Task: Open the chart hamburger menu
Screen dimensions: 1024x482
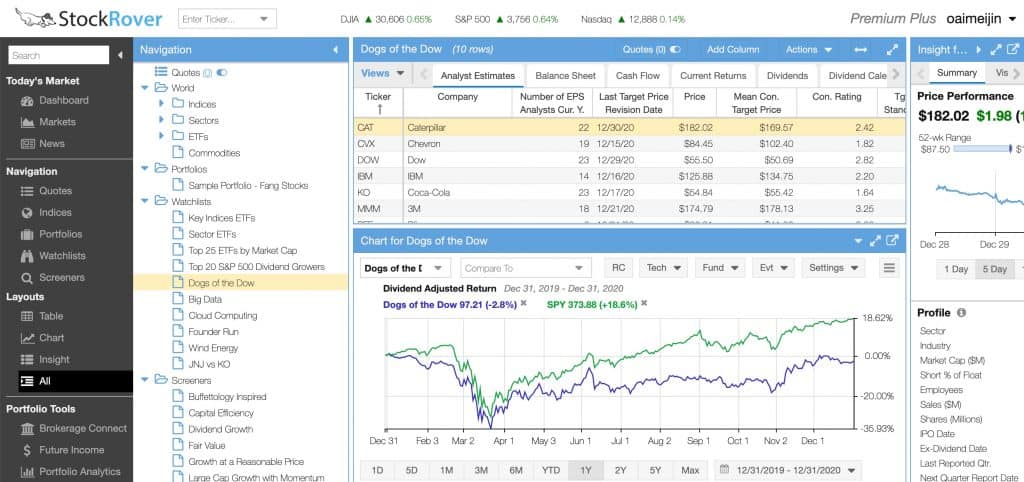Action: pos(888,268)
